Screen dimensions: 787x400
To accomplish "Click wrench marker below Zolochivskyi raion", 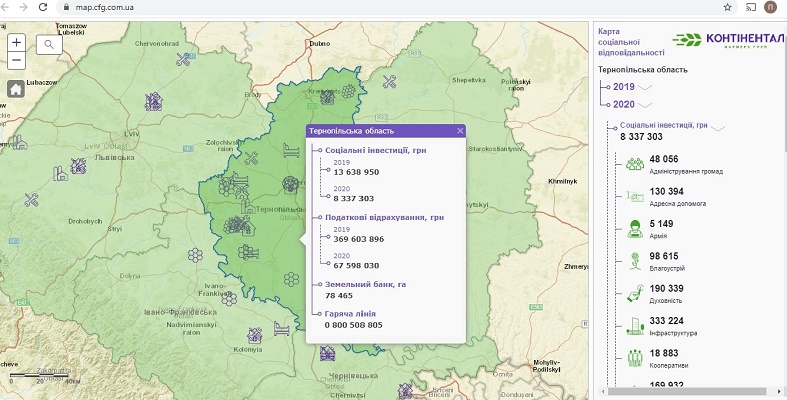I will click(x=250, y=158).
